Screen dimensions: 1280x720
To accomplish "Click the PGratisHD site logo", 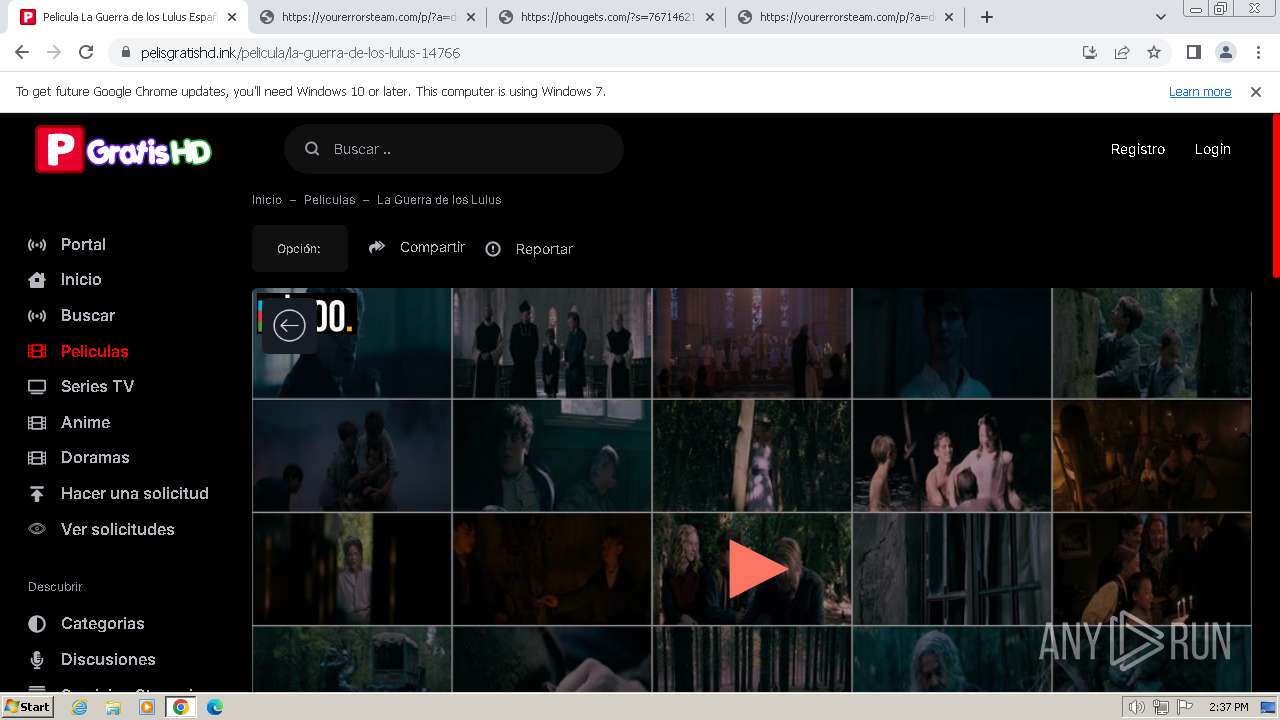I will [x=124, y=149].
